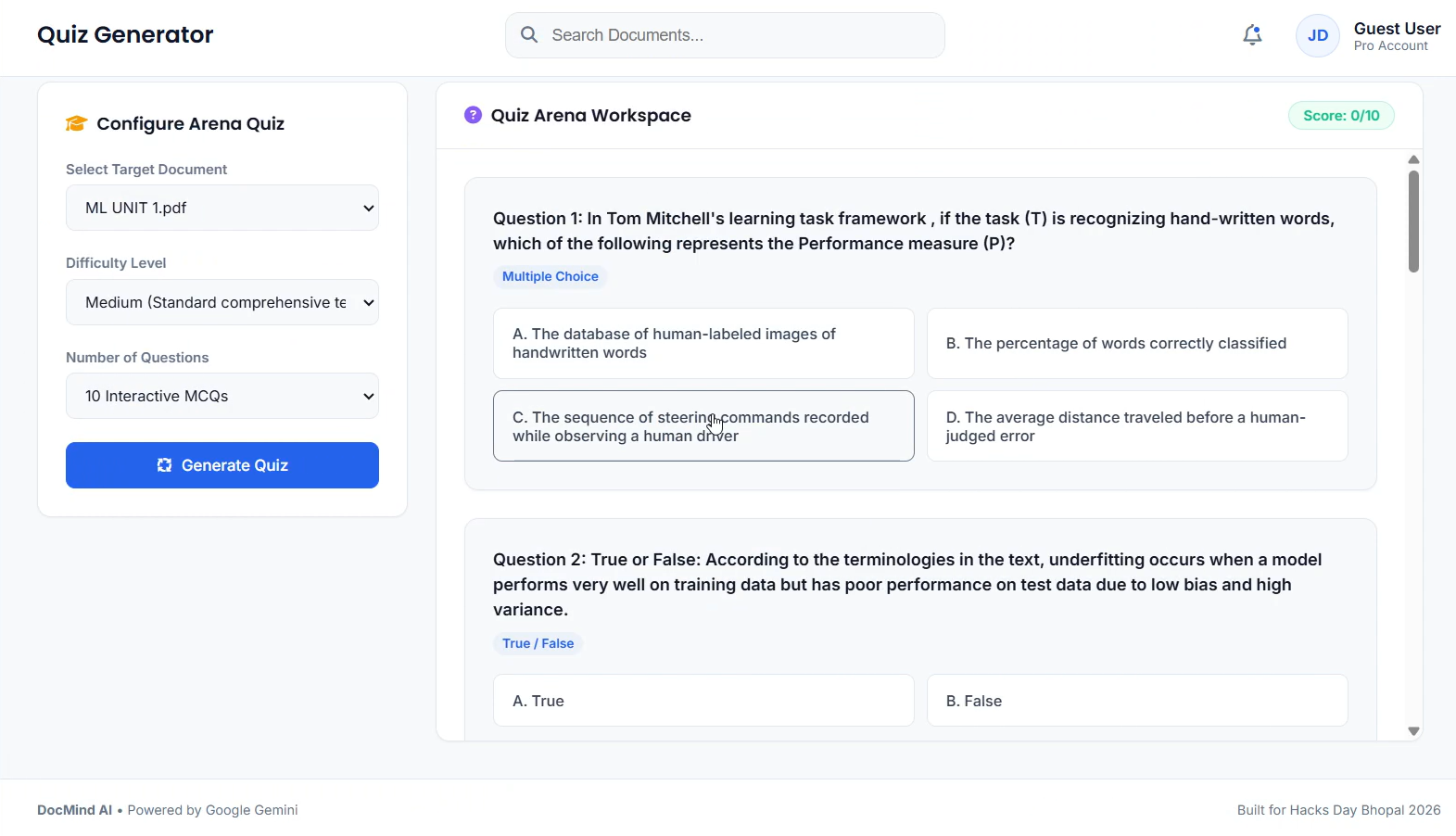Select answer B percentage of words correctly classified
Image resolution: width=1456 pixels, height=836 pixels.
(1137, 343)
